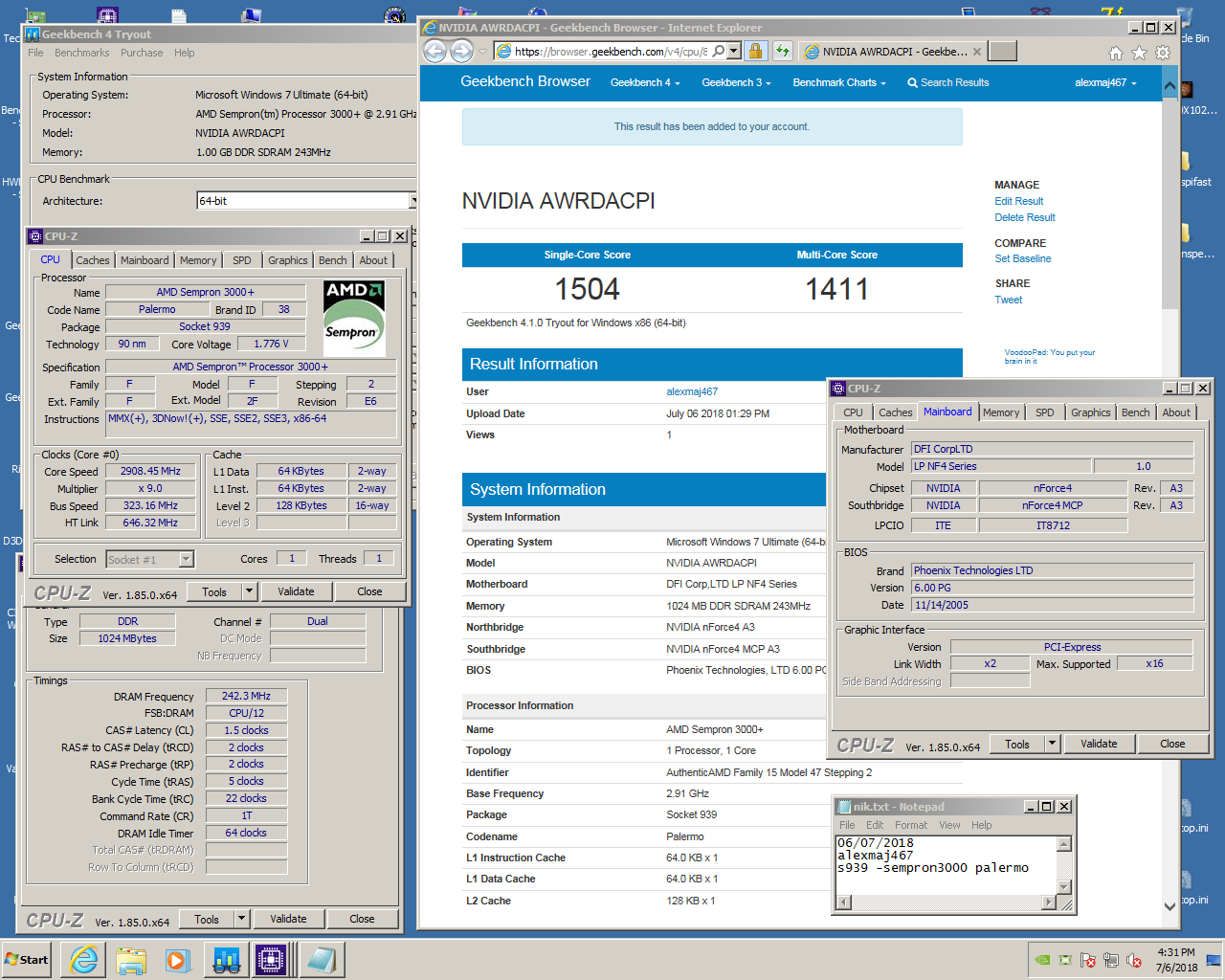Click the Search Results magnifier on Geekbench
This screenshot has height=980, width=1225.
(912, 82)
